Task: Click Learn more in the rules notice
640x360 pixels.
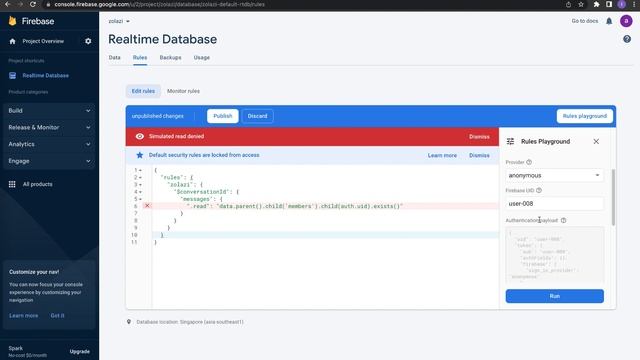Action: 442,156
